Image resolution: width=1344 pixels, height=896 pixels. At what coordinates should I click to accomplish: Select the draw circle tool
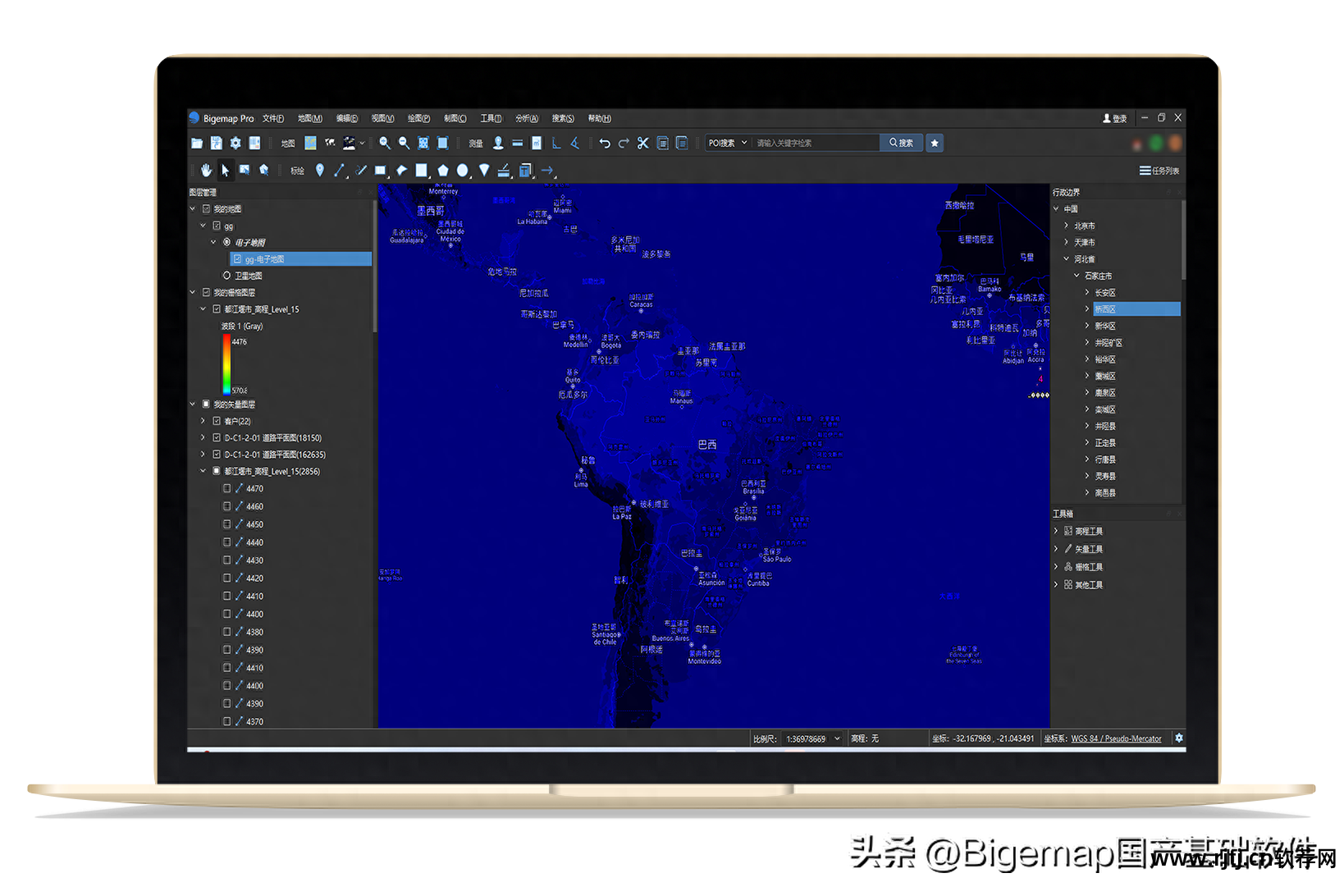coord(463,170)
